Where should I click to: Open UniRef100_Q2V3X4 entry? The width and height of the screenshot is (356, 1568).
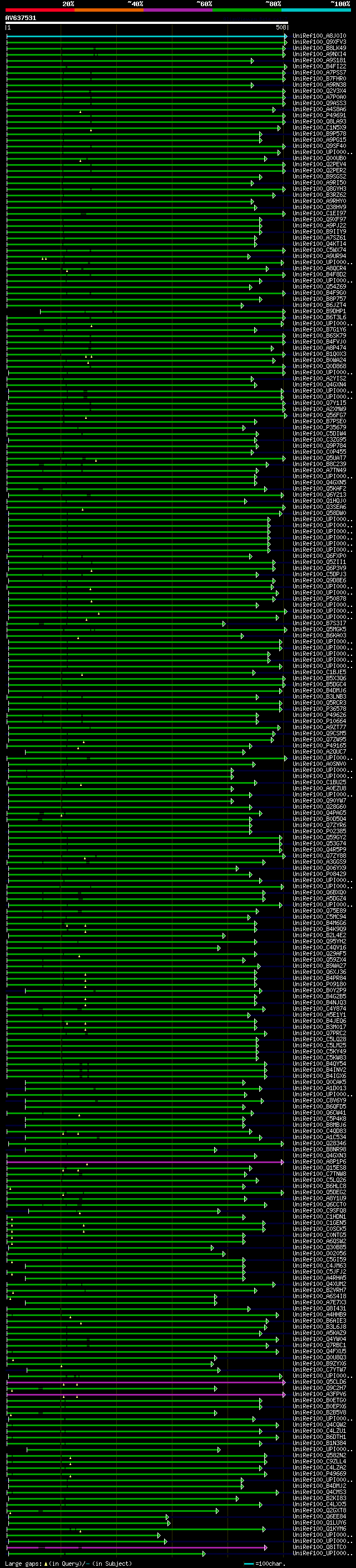319,91
